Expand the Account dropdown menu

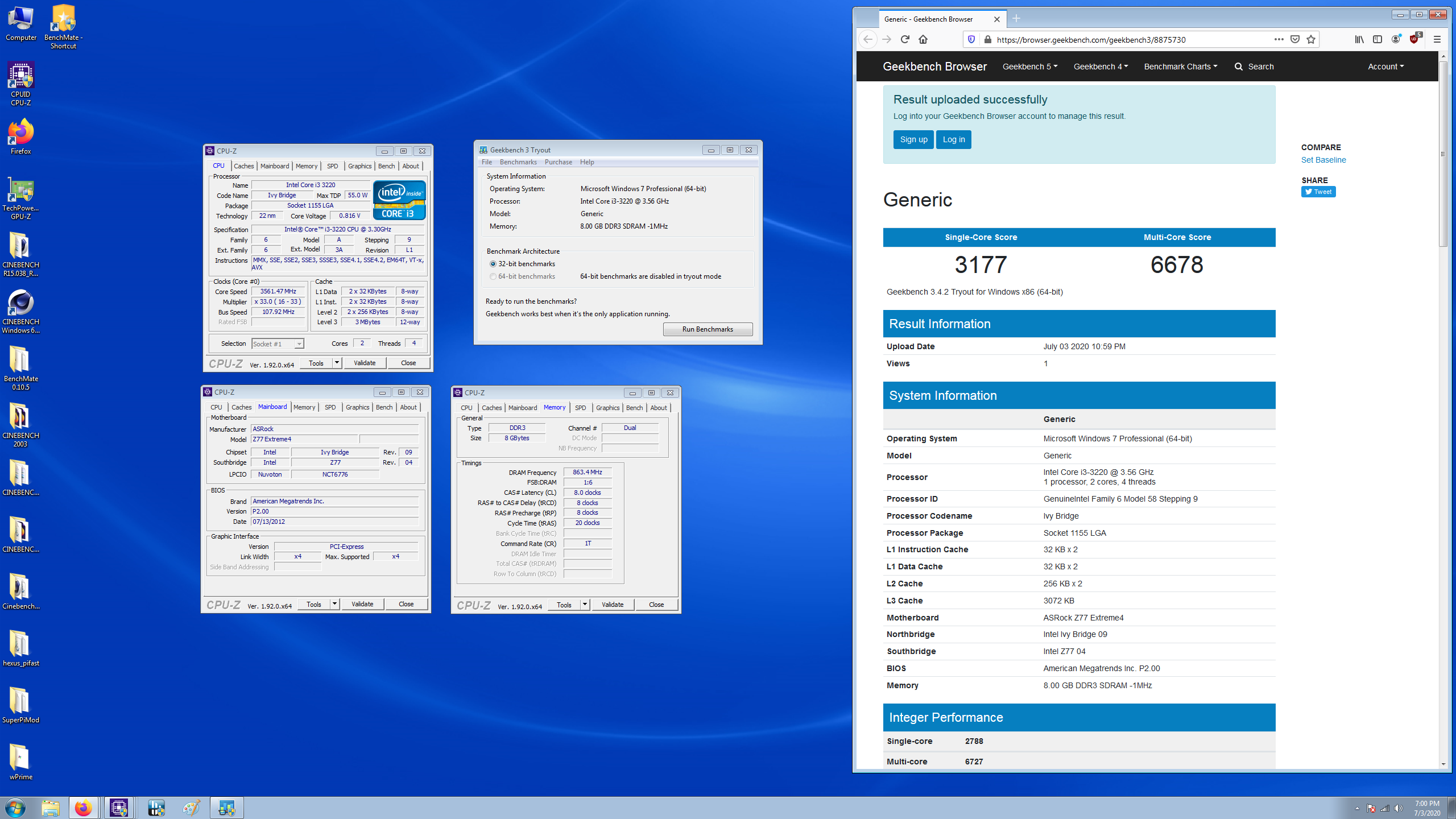(1385, 67)
